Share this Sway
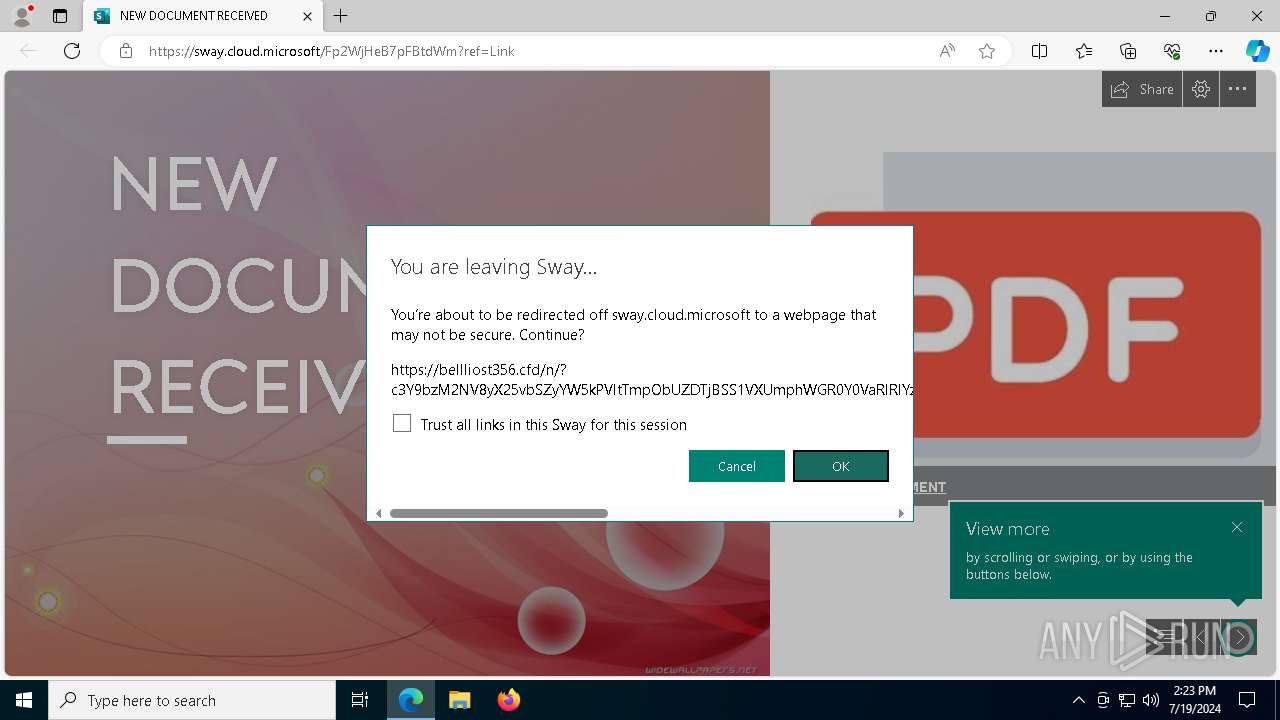This screenshot has width=1280, height=720. click(x=1142, y=89)
